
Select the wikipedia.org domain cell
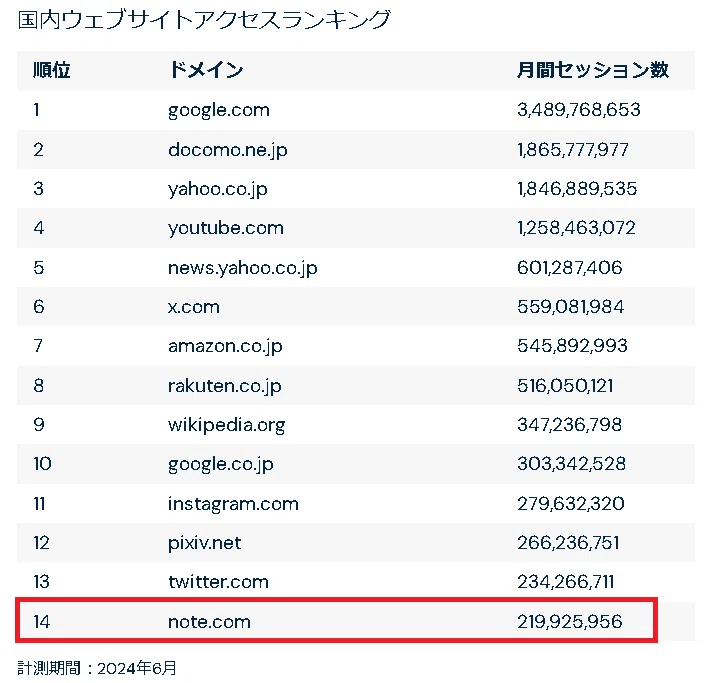(226, 425)
